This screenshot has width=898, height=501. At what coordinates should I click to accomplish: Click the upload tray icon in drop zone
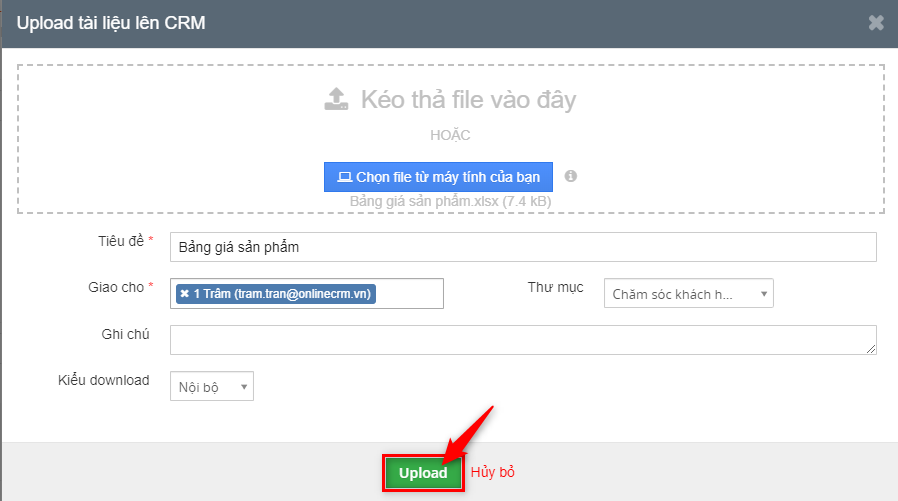[x=336, y=98]
